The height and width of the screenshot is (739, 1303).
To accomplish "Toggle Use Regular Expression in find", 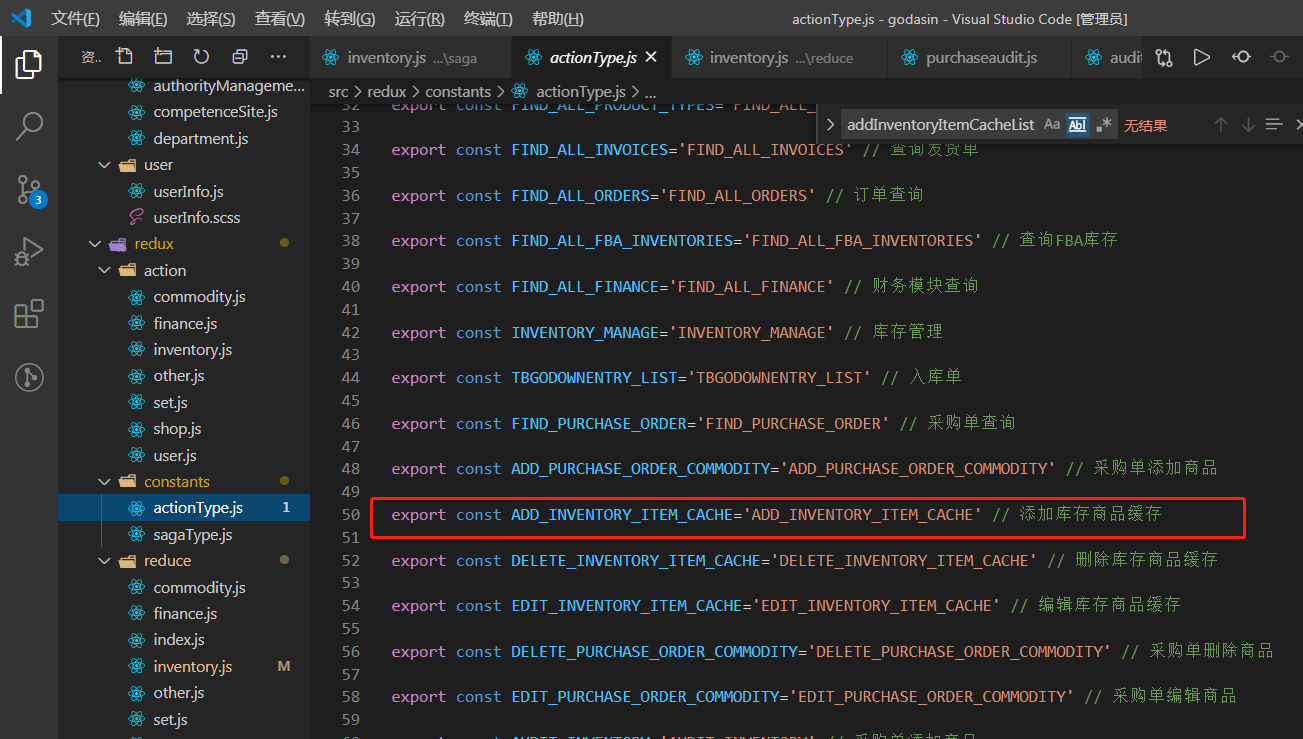I will tap(1103, 125).
